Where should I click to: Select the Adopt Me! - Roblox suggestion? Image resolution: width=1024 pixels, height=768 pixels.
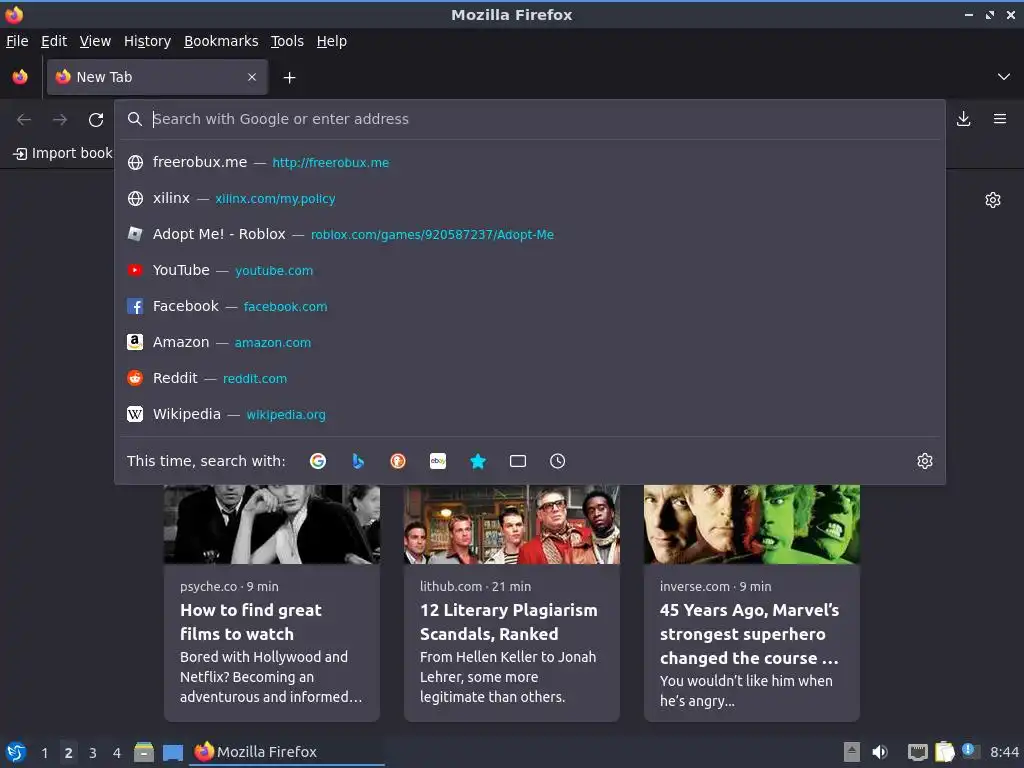(x=530, y=234)
